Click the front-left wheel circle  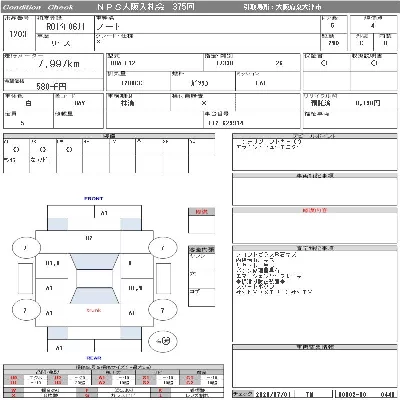[26, 248]
